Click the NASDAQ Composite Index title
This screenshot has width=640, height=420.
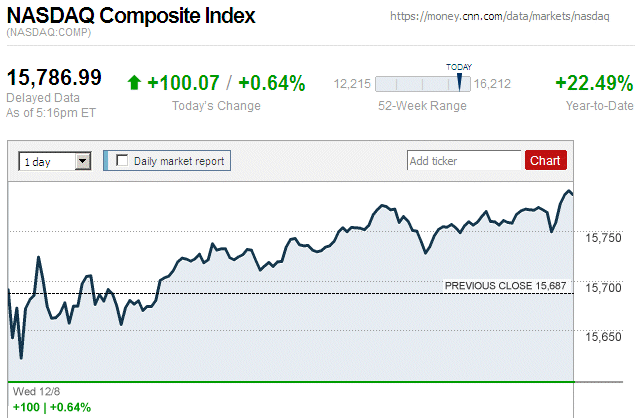click(x=131, y=16)
